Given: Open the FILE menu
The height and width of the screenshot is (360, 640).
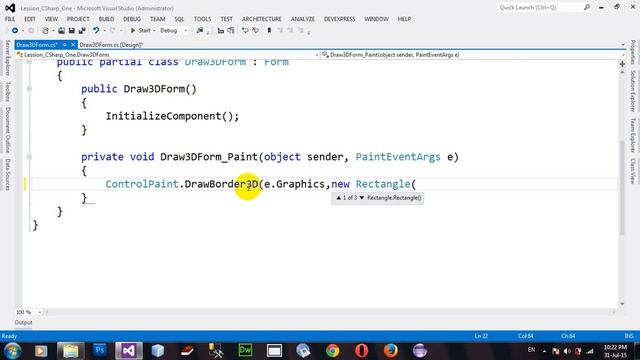Looking at the screenshot, I should (10, 19).
